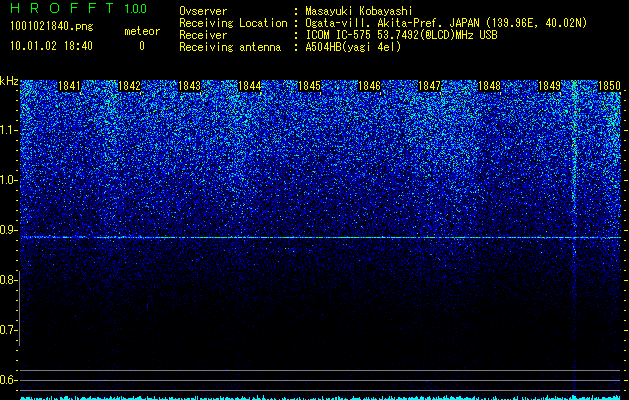This screenshot has width=629, height=400.
Task: Click the 1.0 frequency axis label
Action: (x=9, y=180)
